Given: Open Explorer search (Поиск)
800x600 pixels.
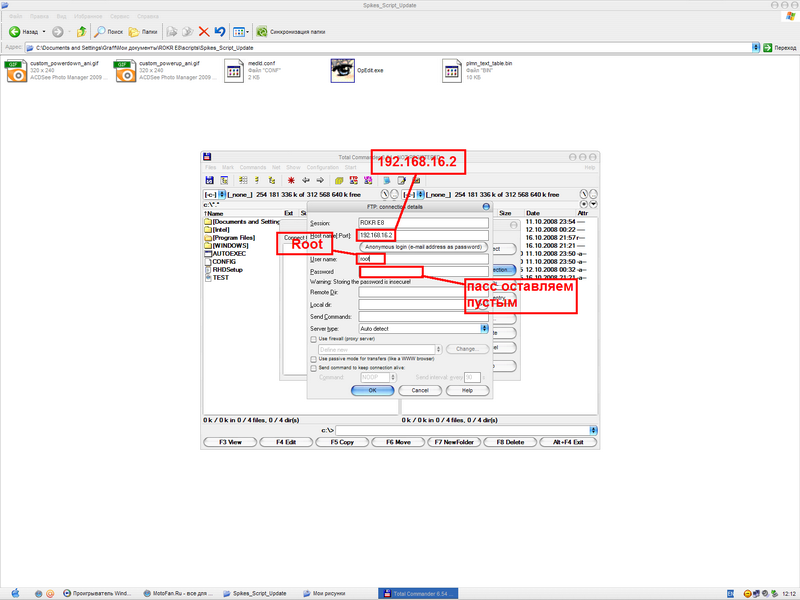Looking at the screenshot, I should click(x=109, y=32).
